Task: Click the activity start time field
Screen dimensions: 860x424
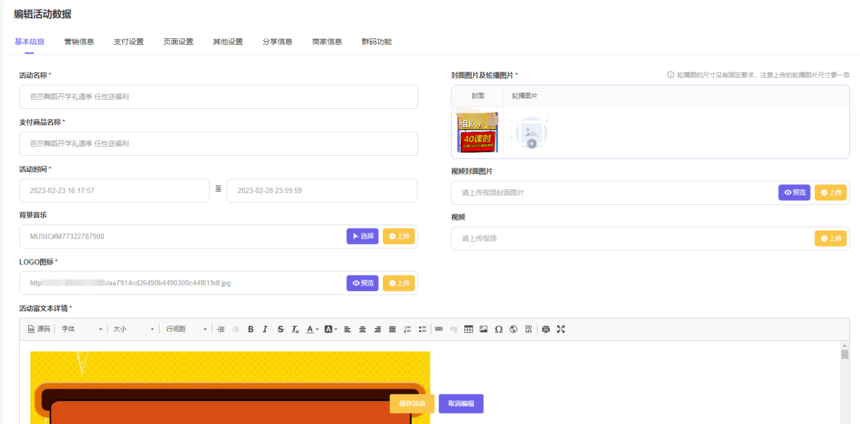Action: (x=114, y=190)
